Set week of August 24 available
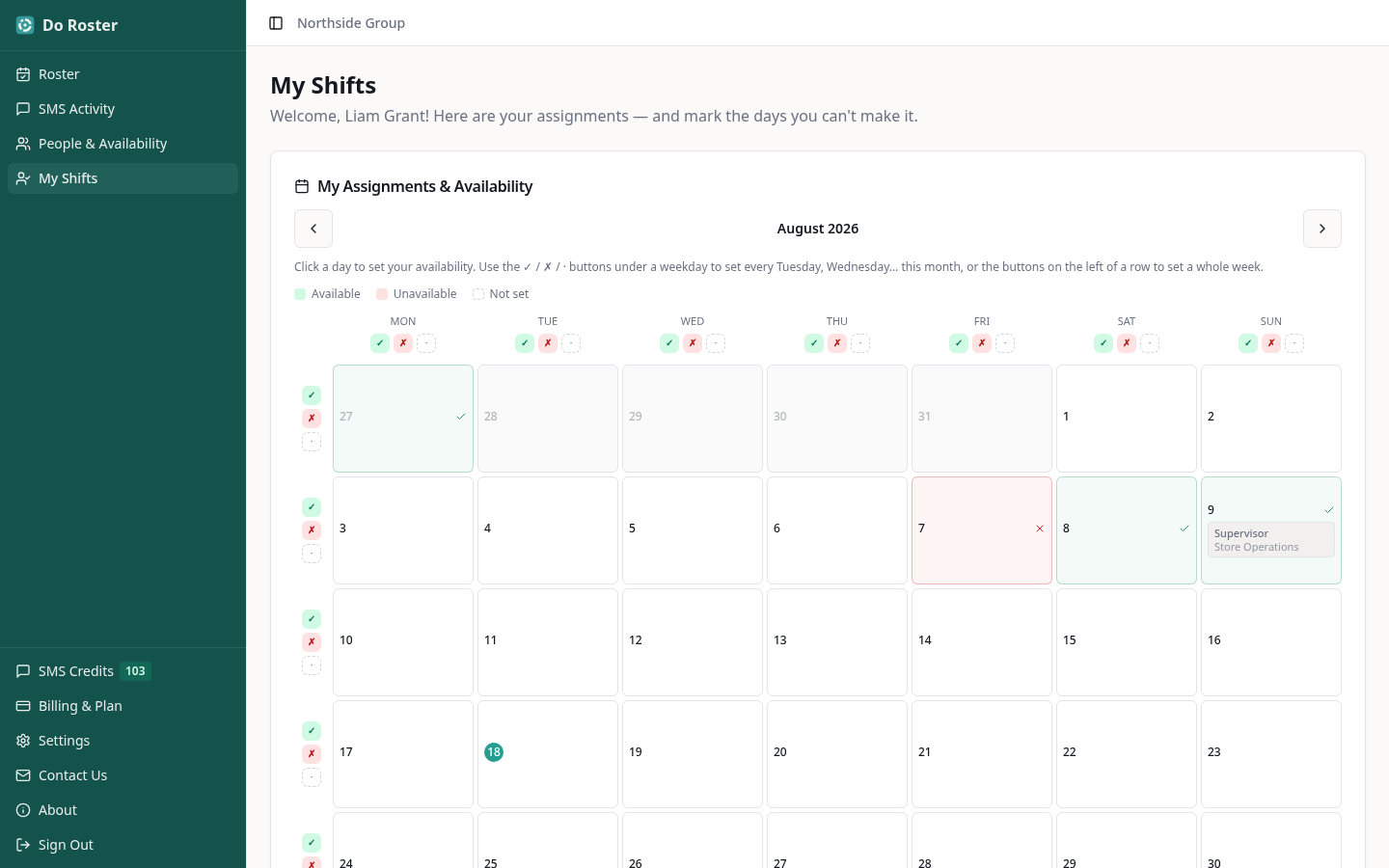The height and width of the screenshot is (868, 1389). coord(312,843)
